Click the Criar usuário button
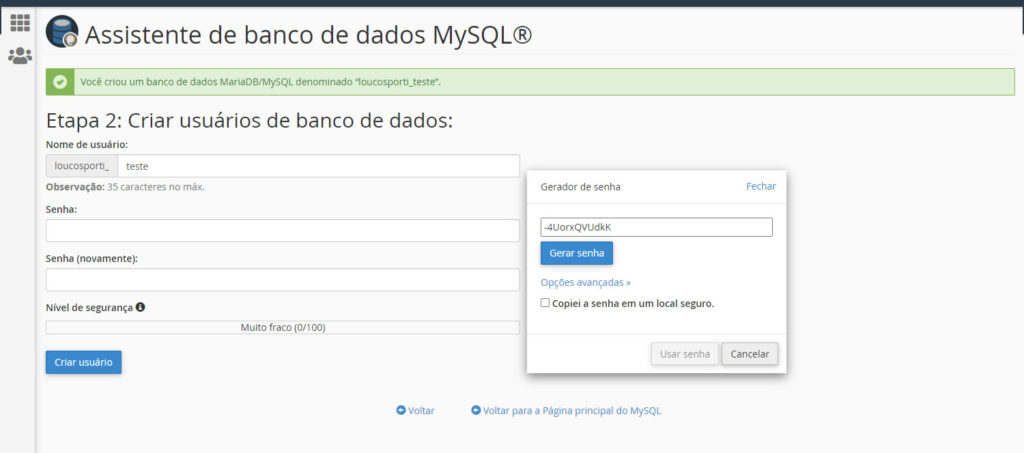 83,361
